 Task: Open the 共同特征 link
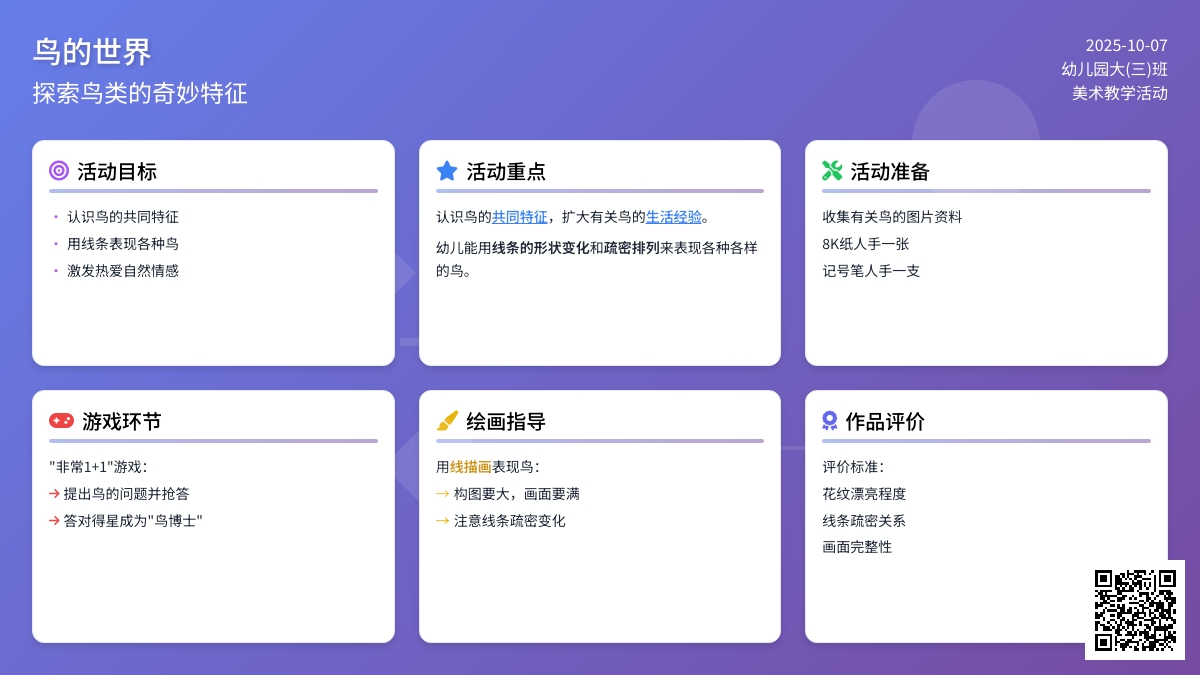pyautogui.click(x=519, y=217)
